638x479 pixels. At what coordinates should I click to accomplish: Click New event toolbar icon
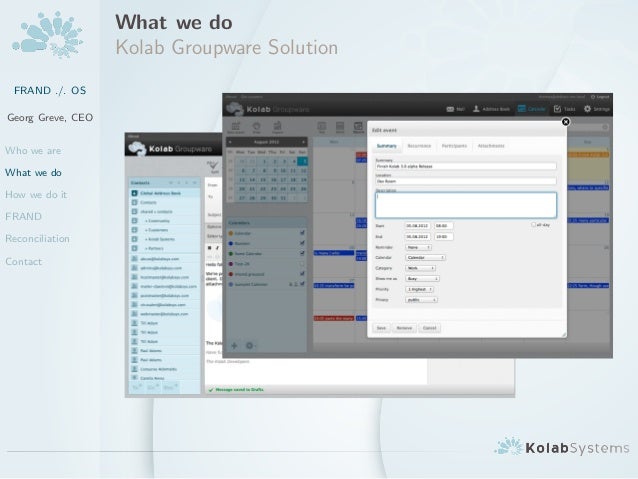(236, 127)
